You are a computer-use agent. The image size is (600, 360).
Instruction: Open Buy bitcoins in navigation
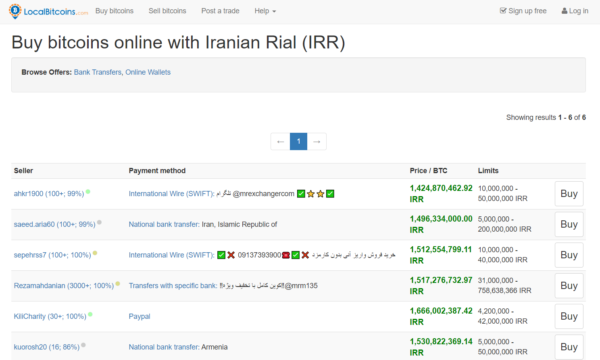point(114,11)
